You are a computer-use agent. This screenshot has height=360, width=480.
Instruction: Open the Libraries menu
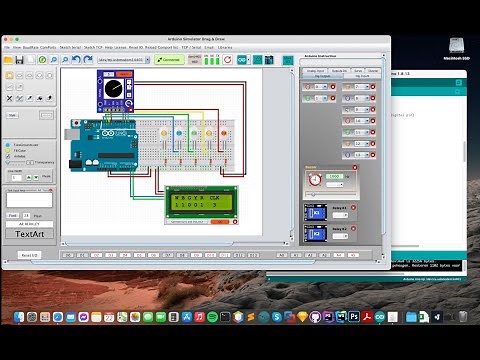225,48
